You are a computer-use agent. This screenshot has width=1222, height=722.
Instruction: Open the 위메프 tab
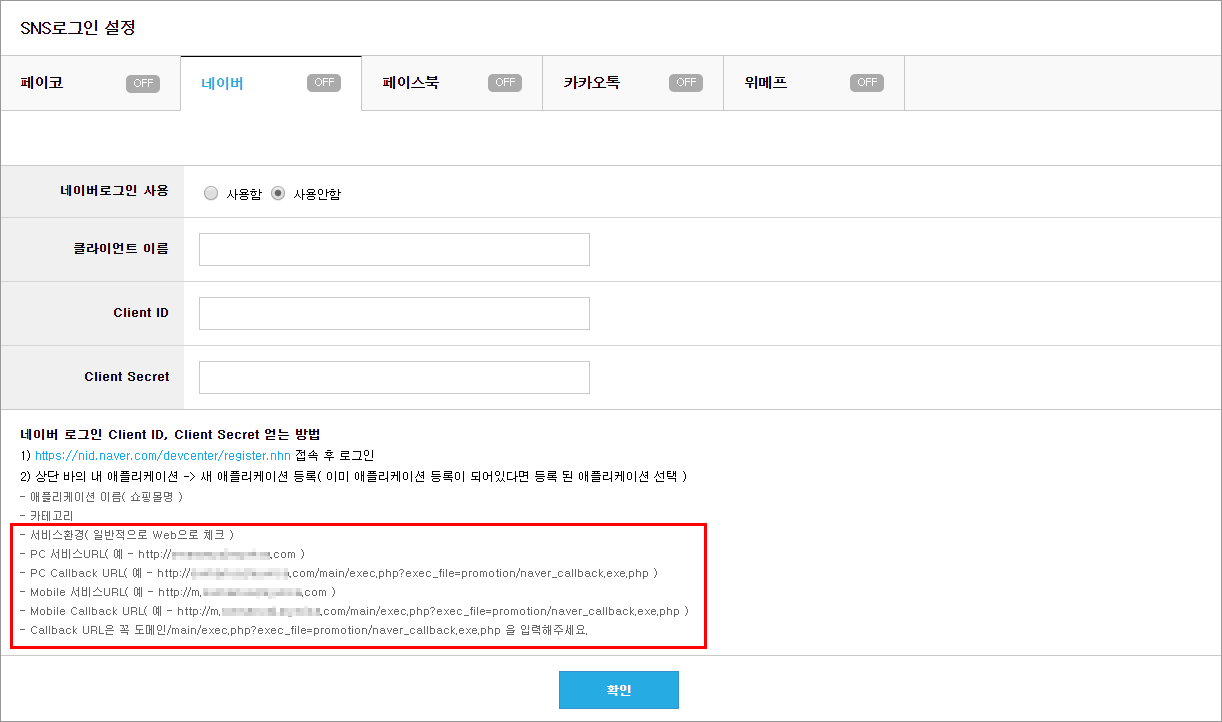(765, 83)
